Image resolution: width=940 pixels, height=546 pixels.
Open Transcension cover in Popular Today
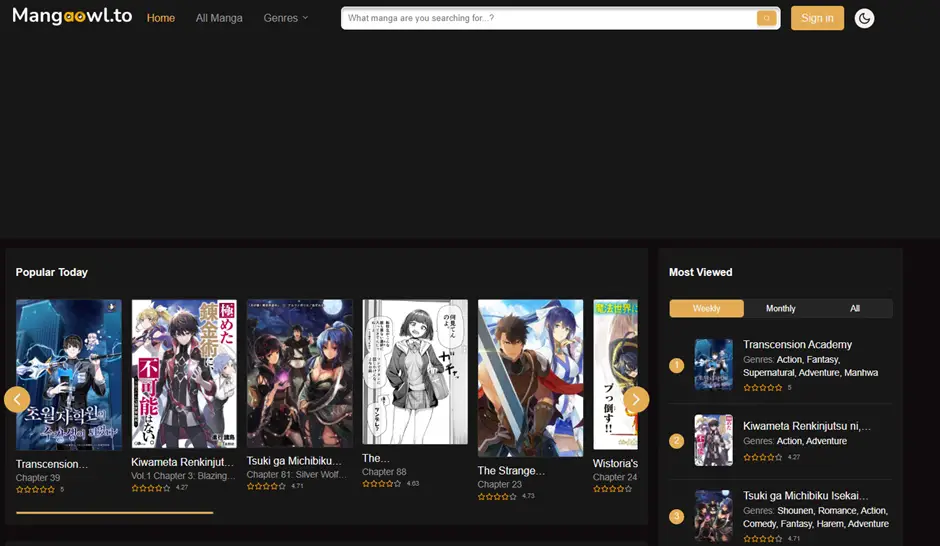[x=69, y=375]
